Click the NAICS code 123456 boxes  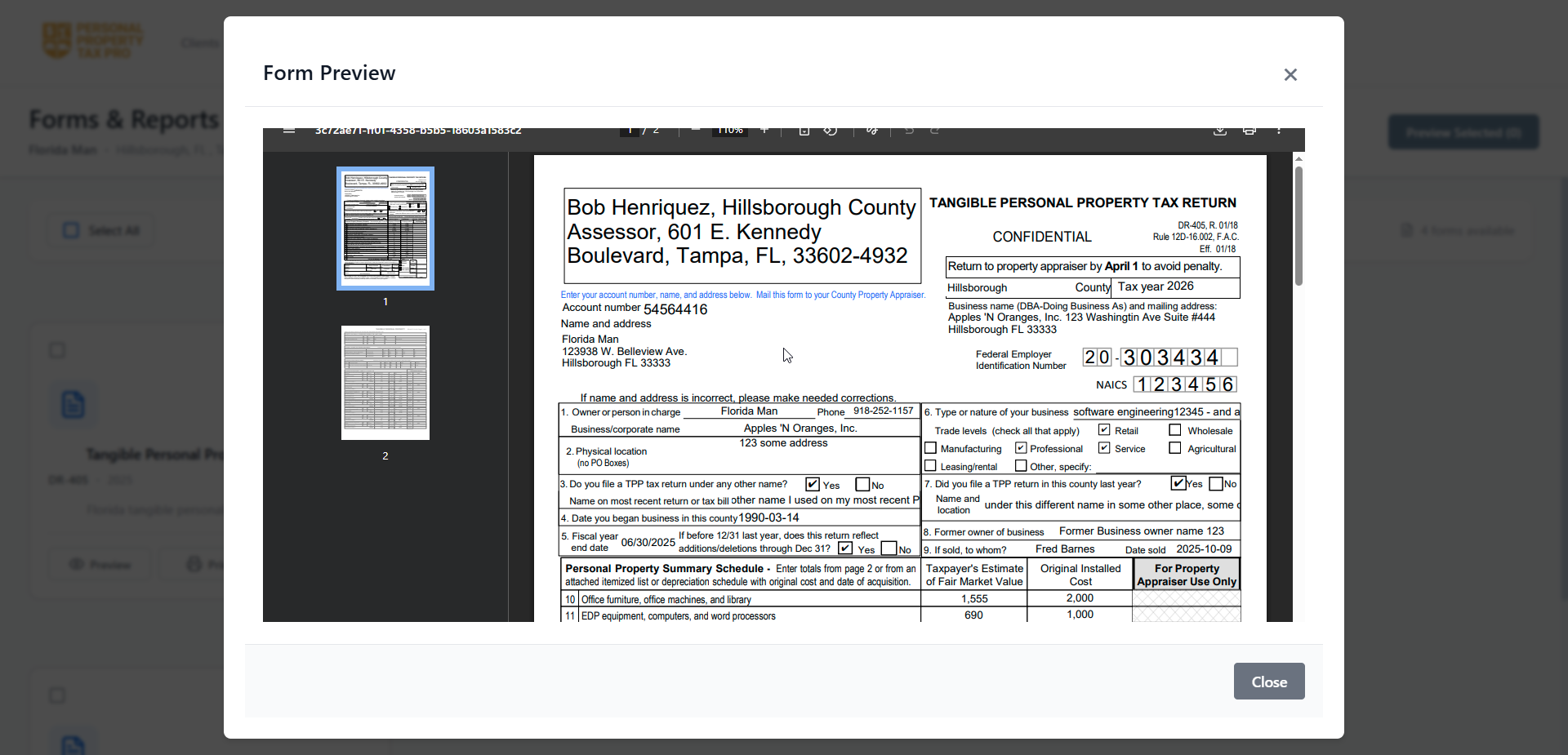(1186, 384)
